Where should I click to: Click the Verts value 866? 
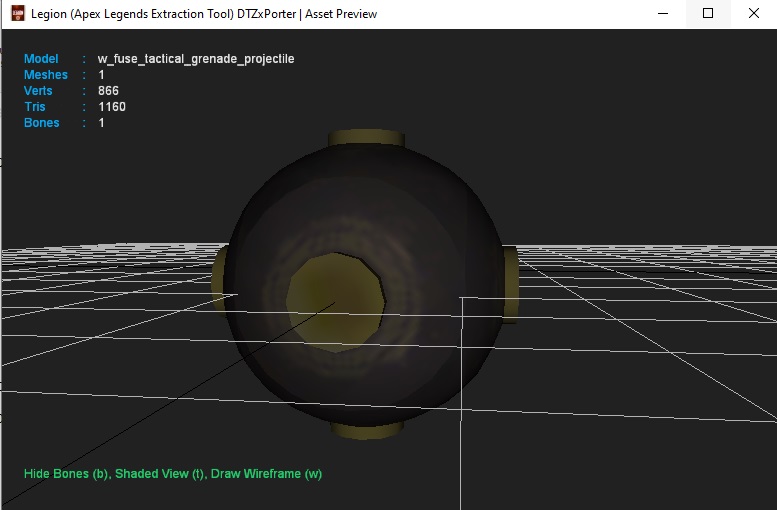(x=108, y=91)
